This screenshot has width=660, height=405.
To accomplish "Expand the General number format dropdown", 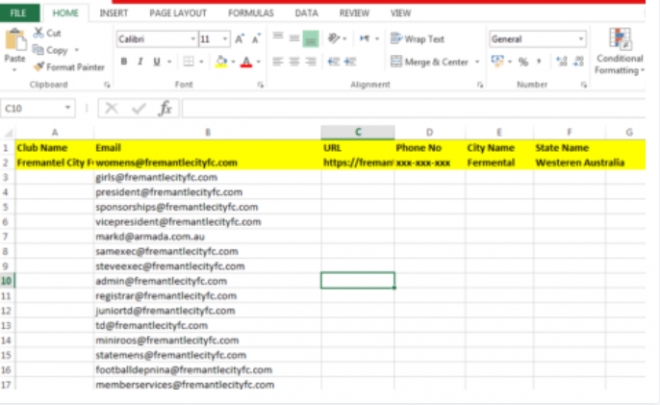I will coord(581,39).
